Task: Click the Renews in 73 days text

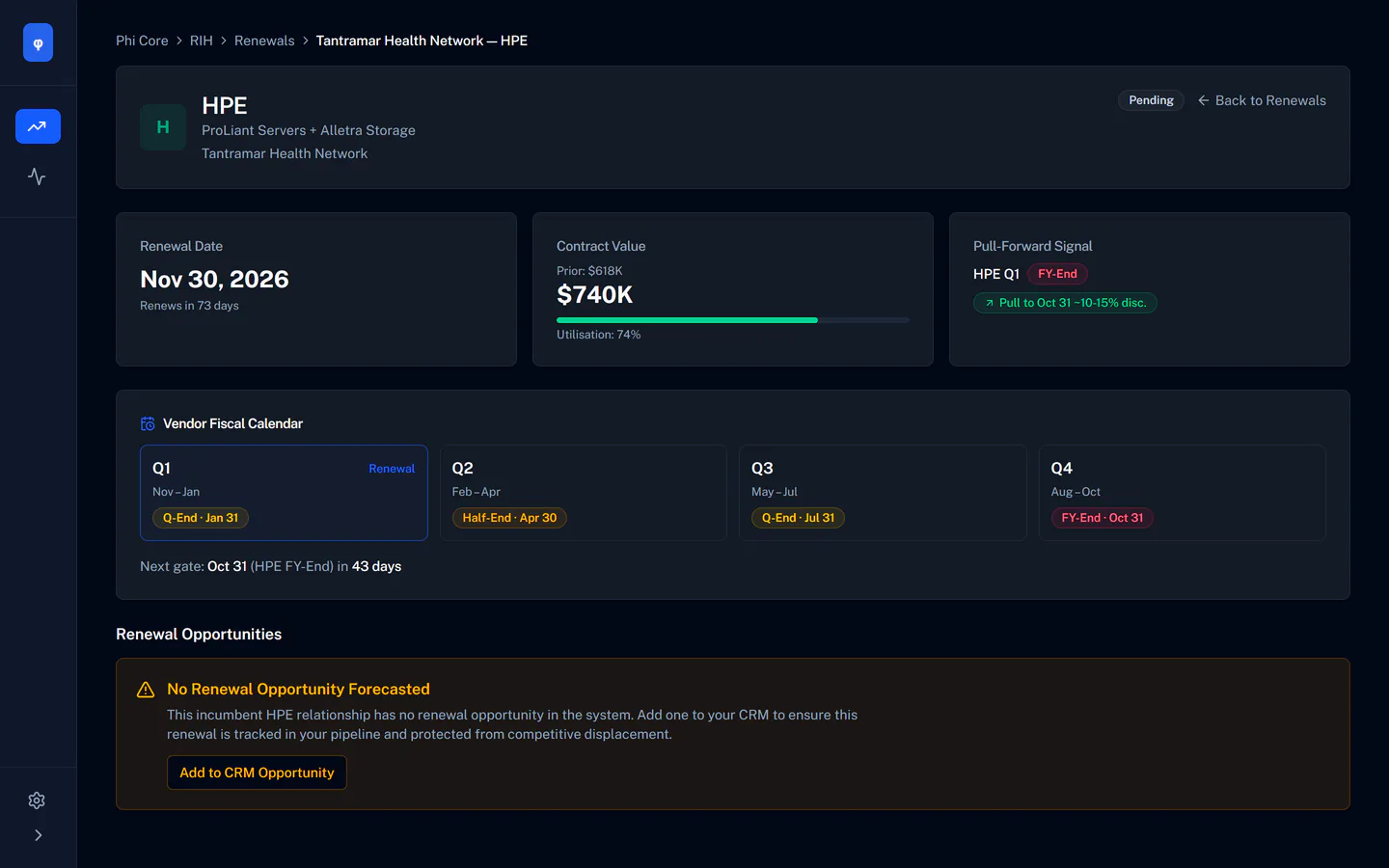Action: point(189,306)
